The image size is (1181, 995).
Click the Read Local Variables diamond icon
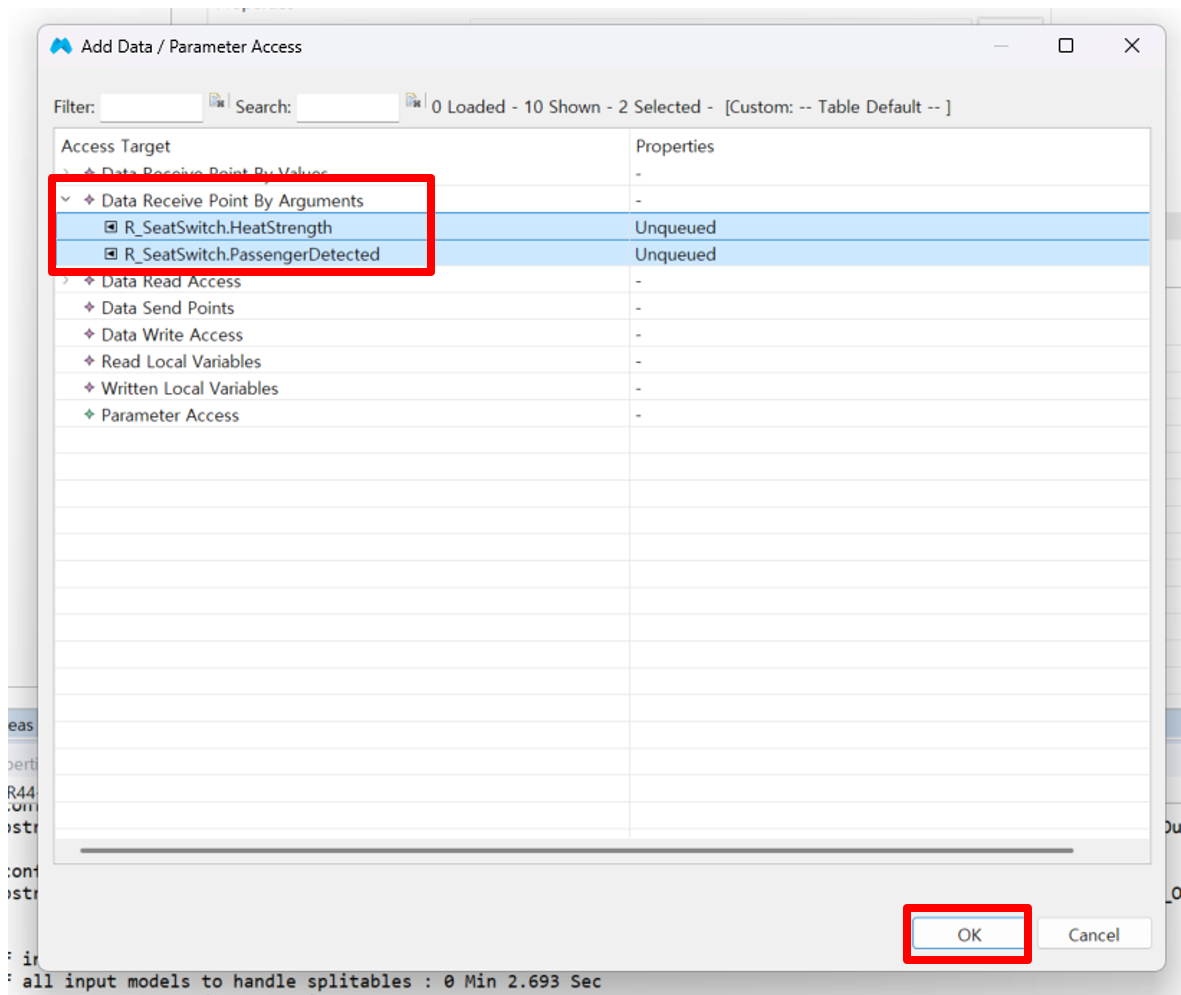tap(90, 362)
